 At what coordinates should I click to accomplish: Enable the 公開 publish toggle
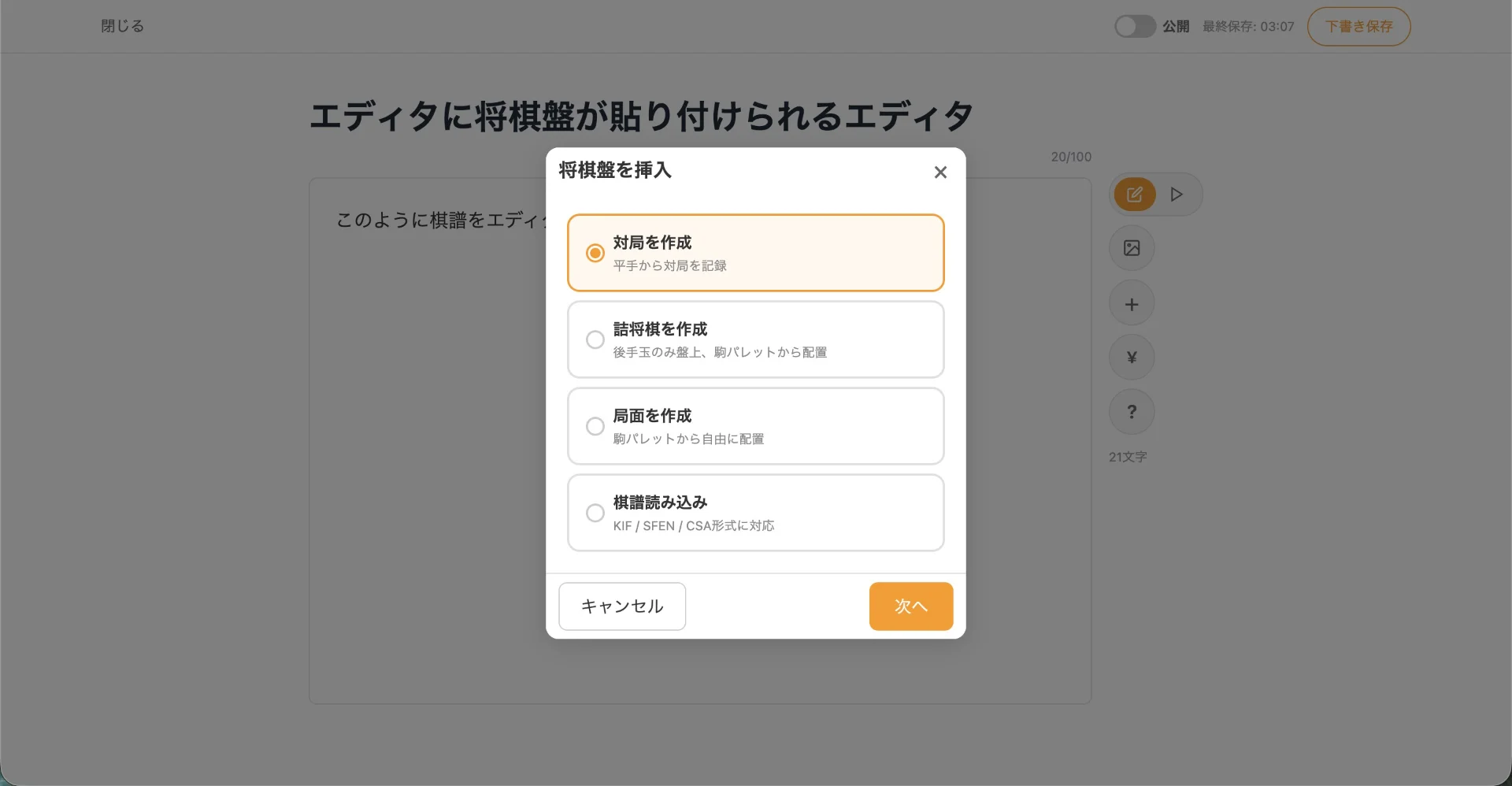(x=1134, y=26)
